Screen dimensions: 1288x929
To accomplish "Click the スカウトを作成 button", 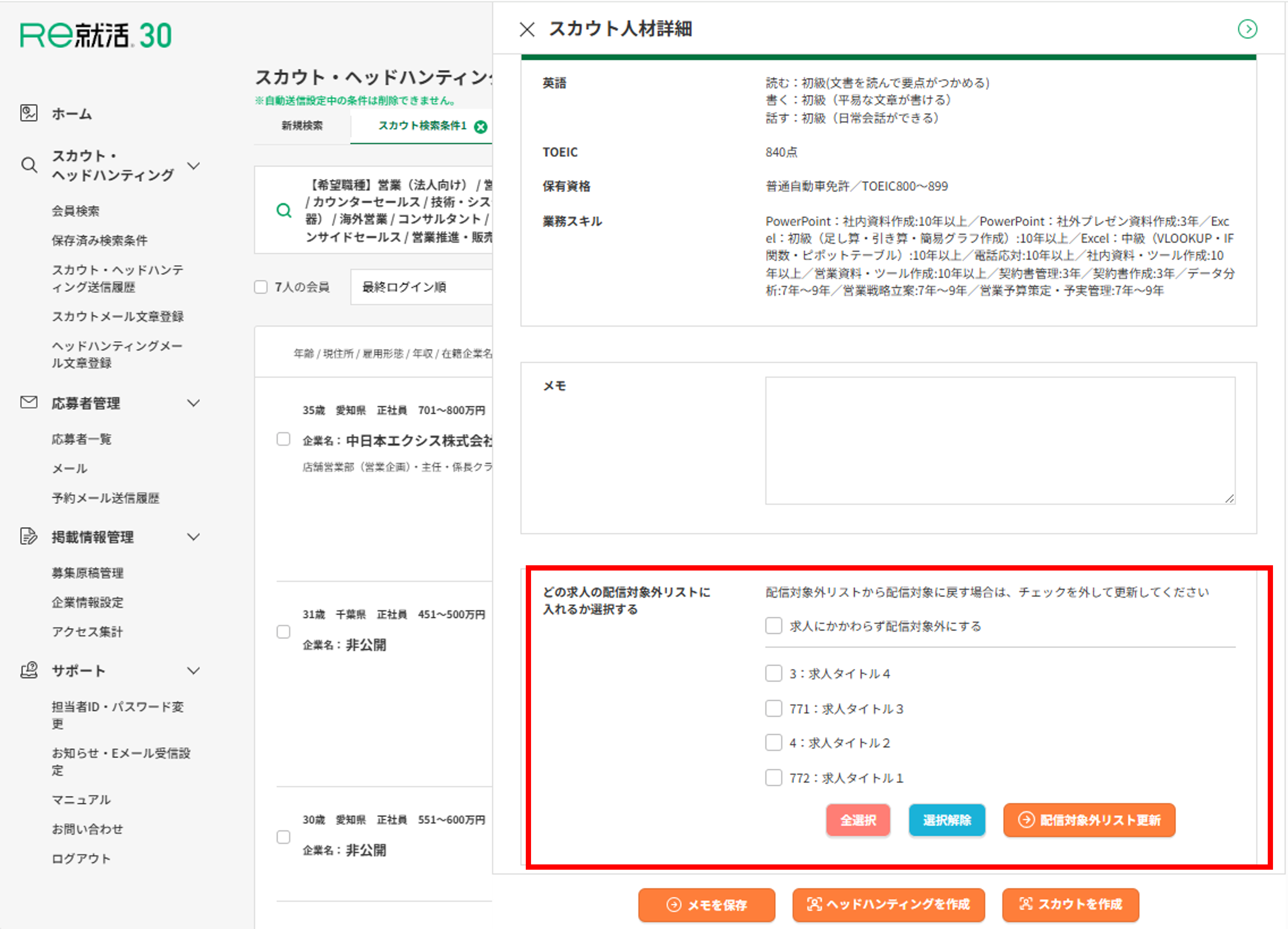I will coord(1070,905).
